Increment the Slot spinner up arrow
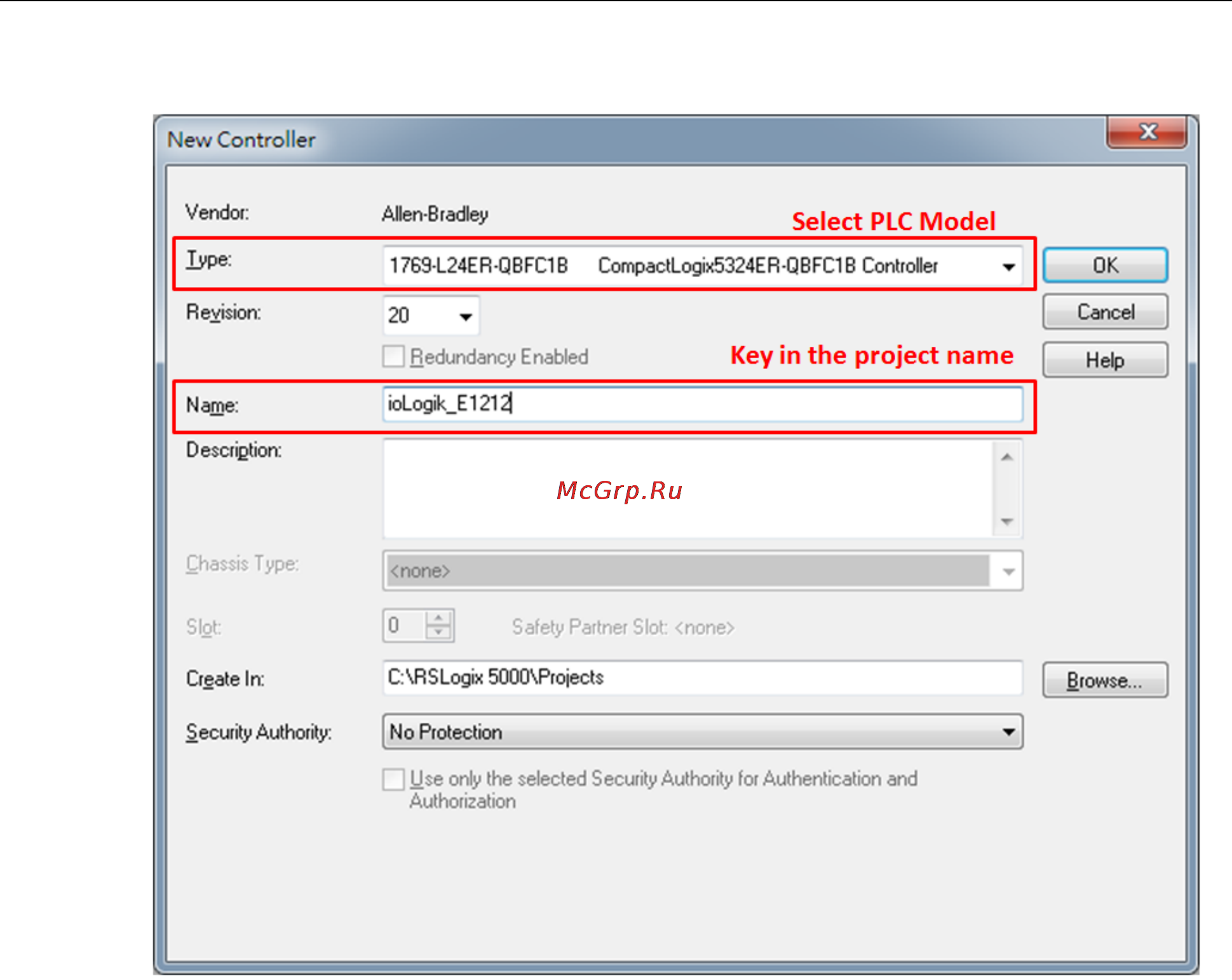Image resolution: width=1232 pixels, height=980 pixels. [438, 618]
